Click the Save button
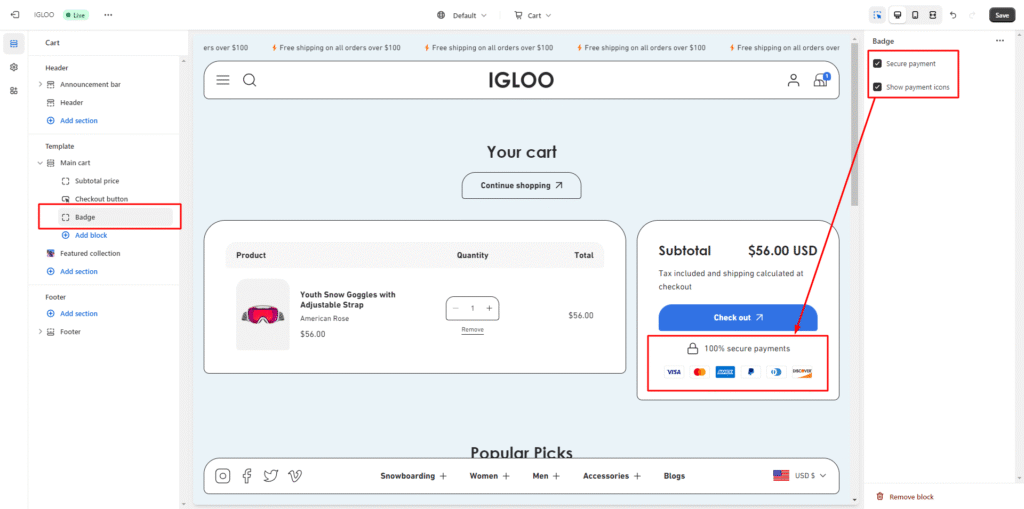 pyautogui.click(x=1001, y=15)
